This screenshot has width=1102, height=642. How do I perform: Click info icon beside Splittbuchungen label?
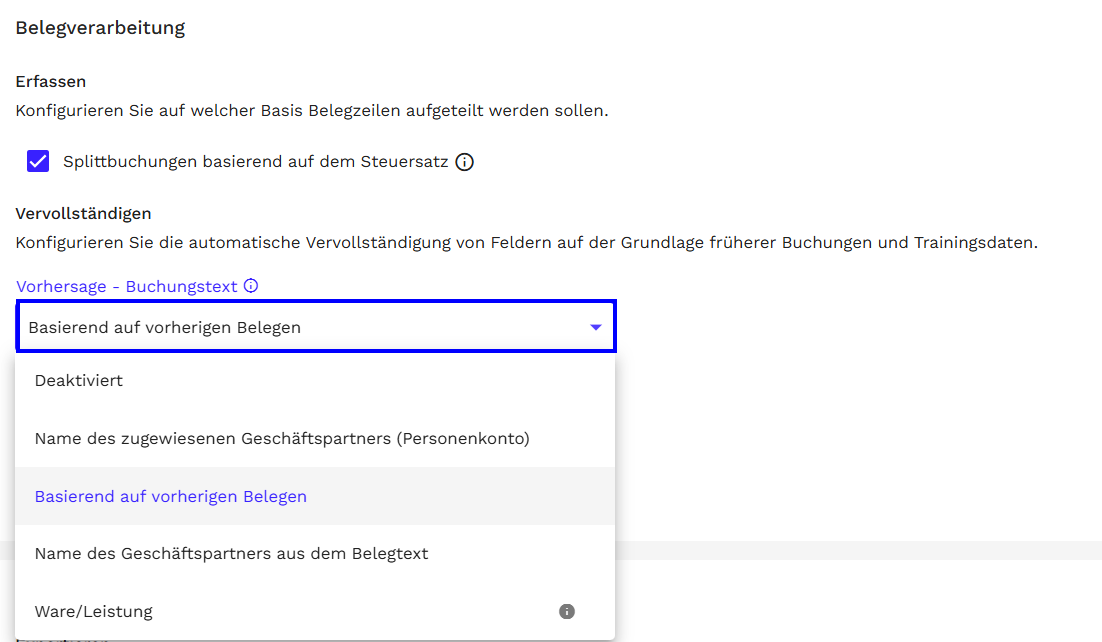[464, 162]
